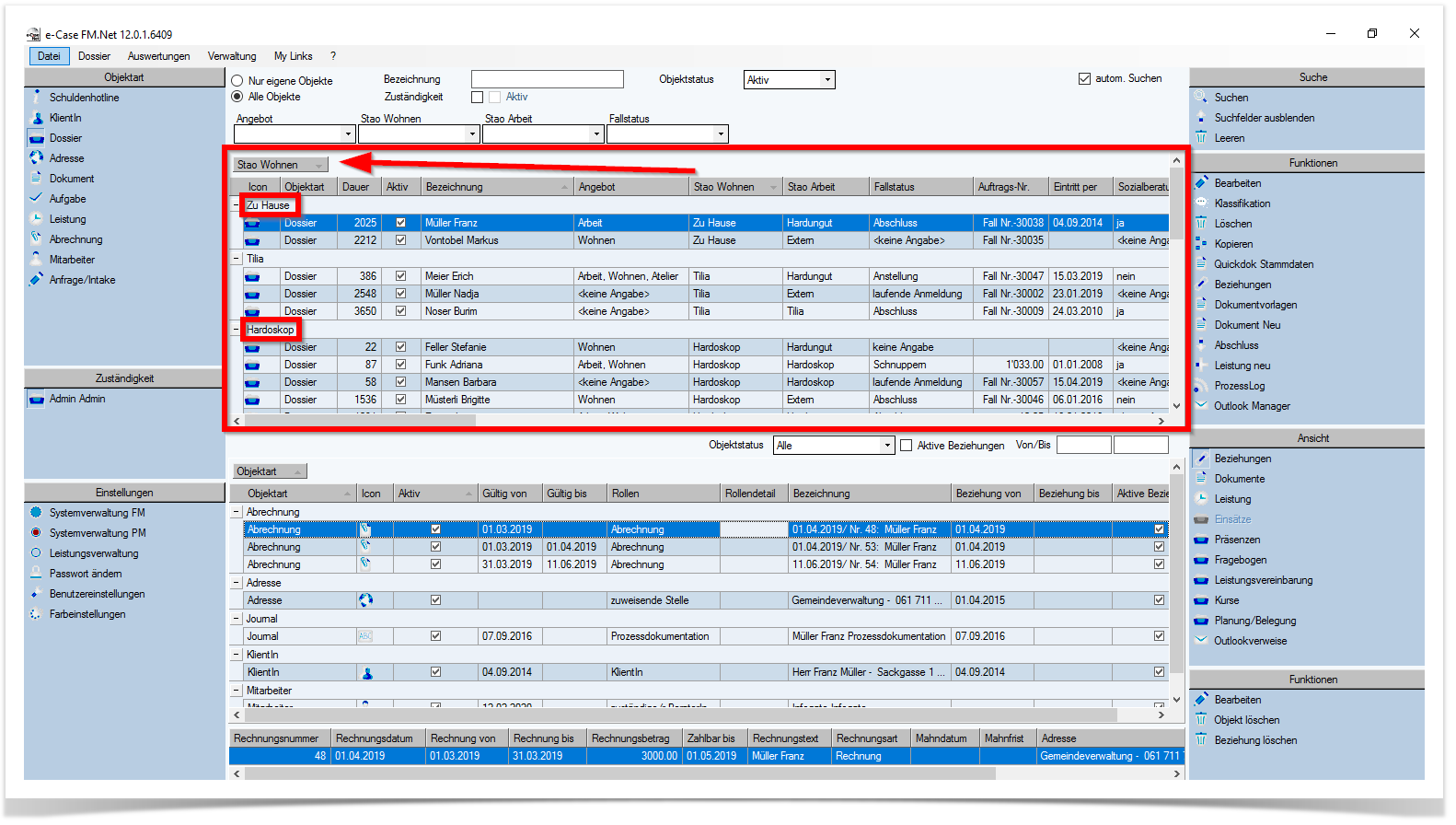The width and height of the screenshot is (1456, 825).
Task: Open the Angebot filter dropdown
Action: click(x=348, y=134)
